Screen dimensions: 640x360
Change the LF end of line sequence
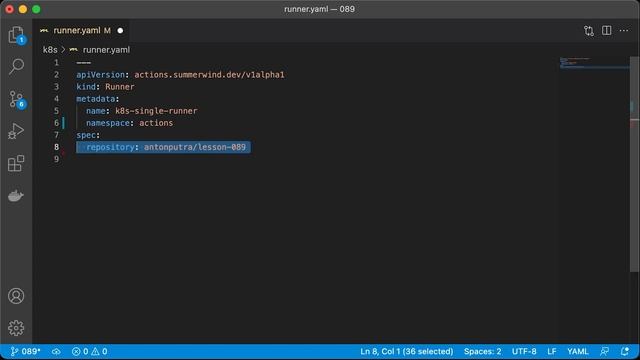pos(552,351)
